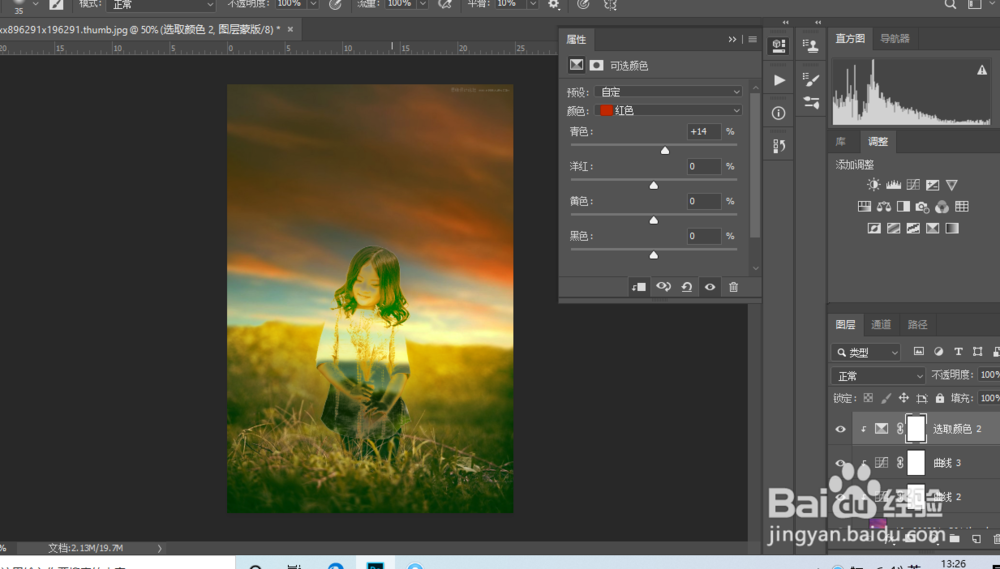This screenshot has height=569, width=1000.
Task: Reset adjustment defaults in Properties panel
Action: coord(687,287)
